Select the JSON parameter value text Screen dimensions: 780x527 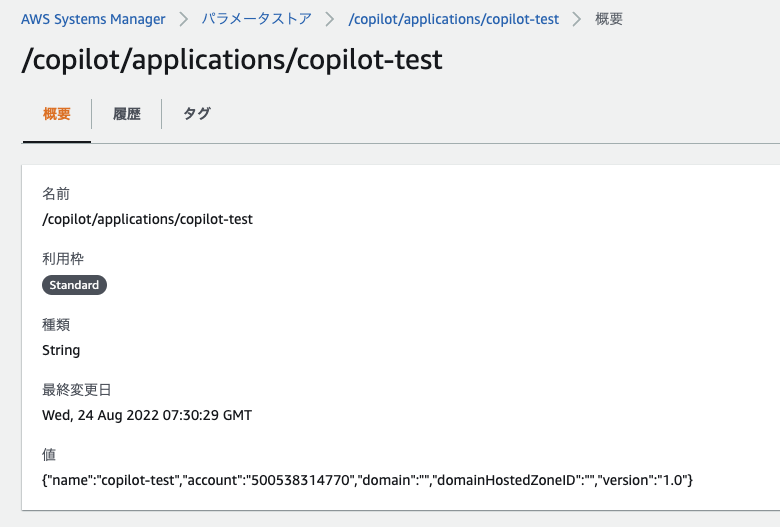coord(367,480)
